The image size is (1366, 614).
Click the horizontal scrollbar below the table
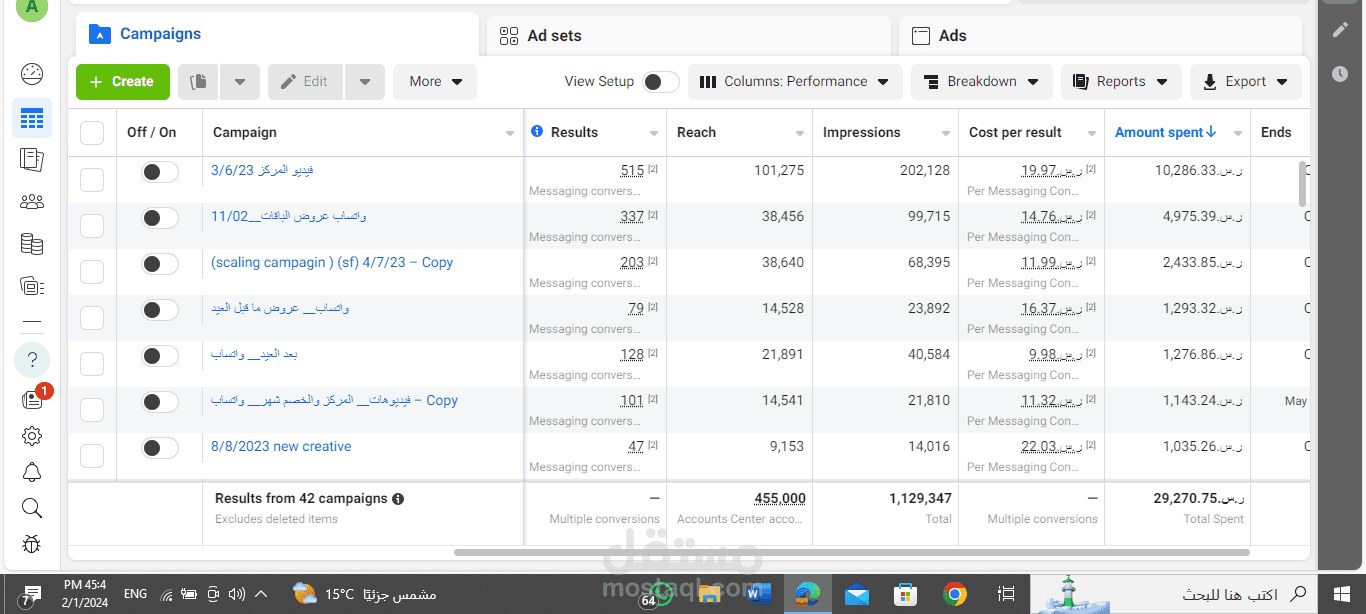tap(851, 552)
